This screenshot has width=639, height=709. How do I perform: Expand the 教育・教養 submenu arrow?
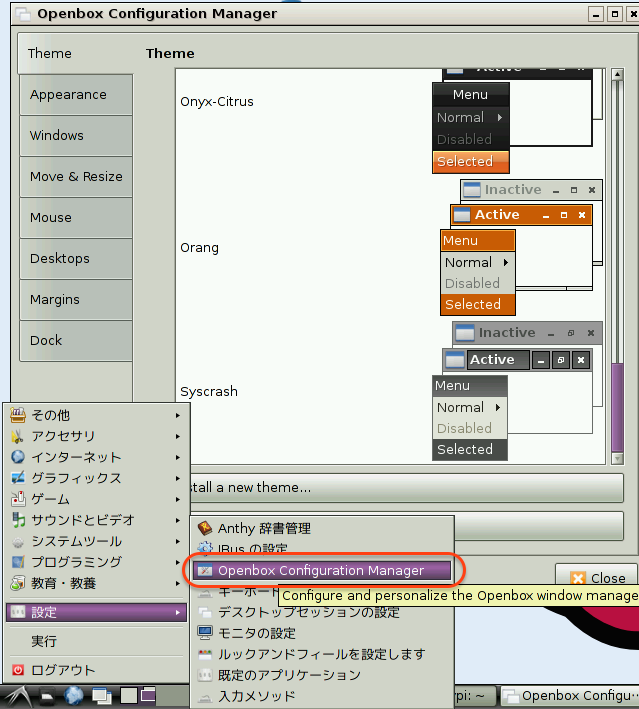(x=178, y=583)
